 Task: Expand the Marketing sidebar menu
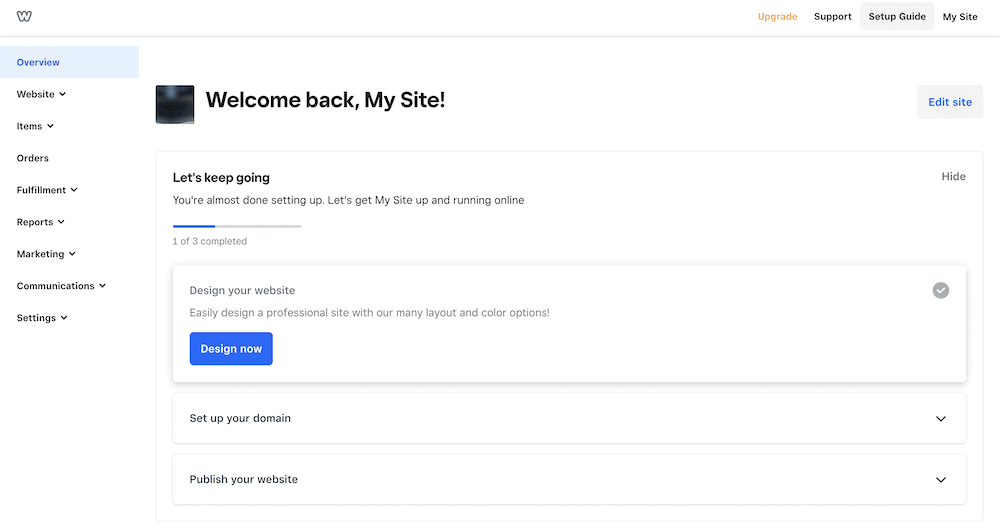tap(47, 254)
